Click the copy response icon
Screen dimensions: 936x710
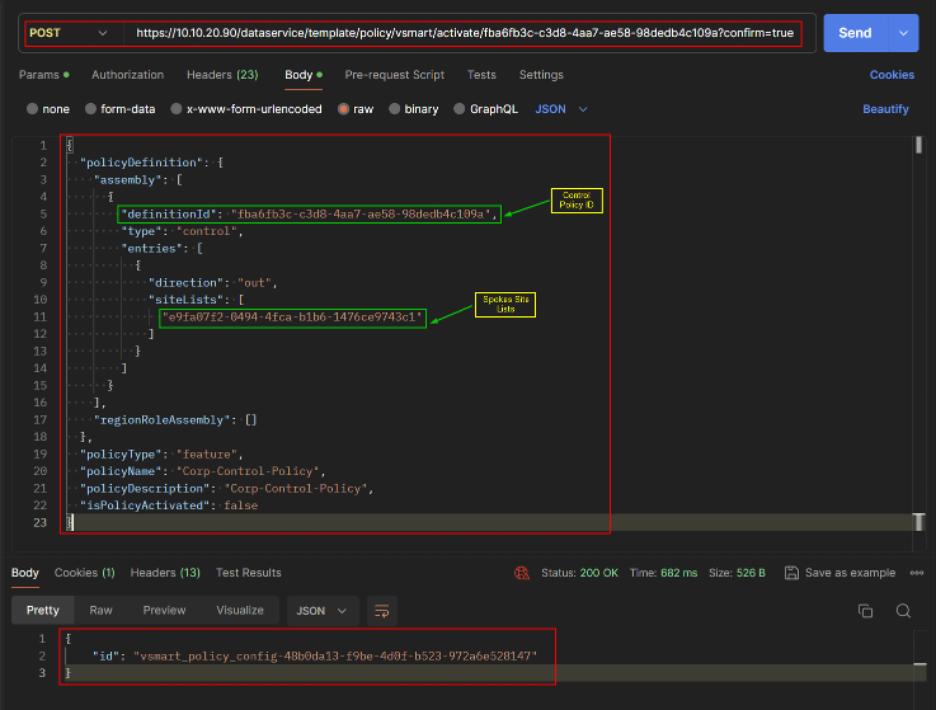pos(866,611)
